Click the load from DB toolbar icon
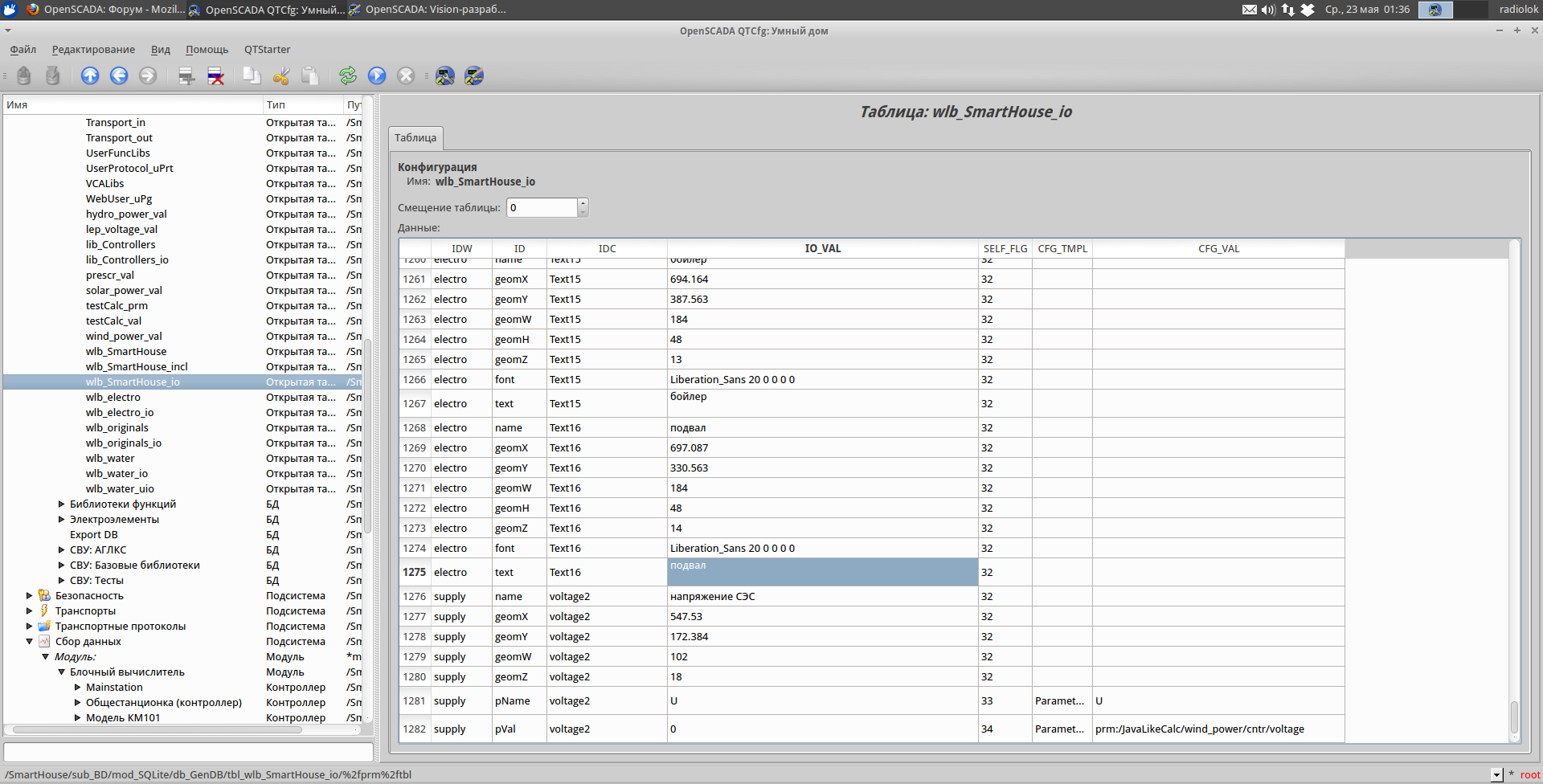This screenshot has height=784, width=1543. click(24, 76)
